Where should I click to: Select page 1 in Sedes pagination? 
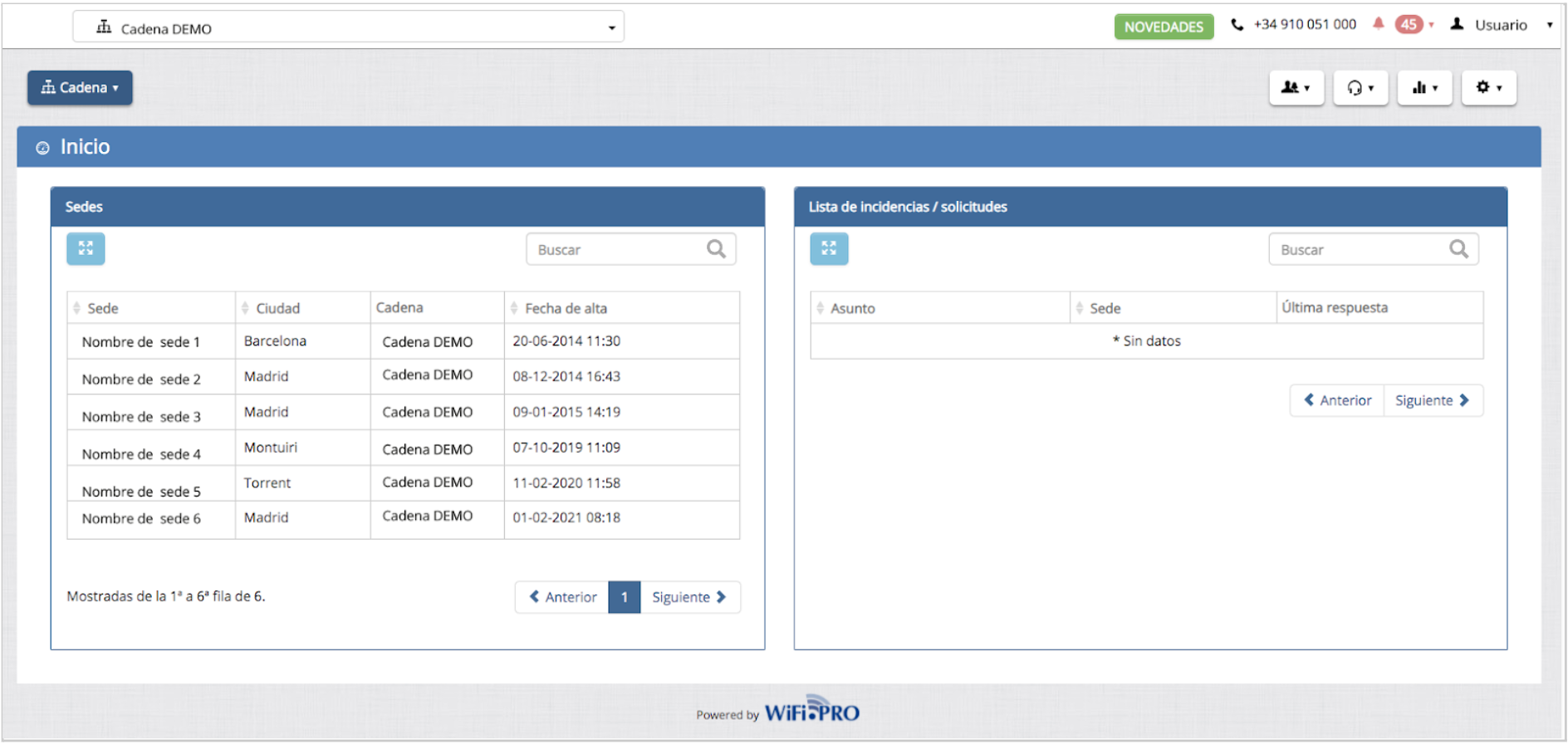click(624, 597)
